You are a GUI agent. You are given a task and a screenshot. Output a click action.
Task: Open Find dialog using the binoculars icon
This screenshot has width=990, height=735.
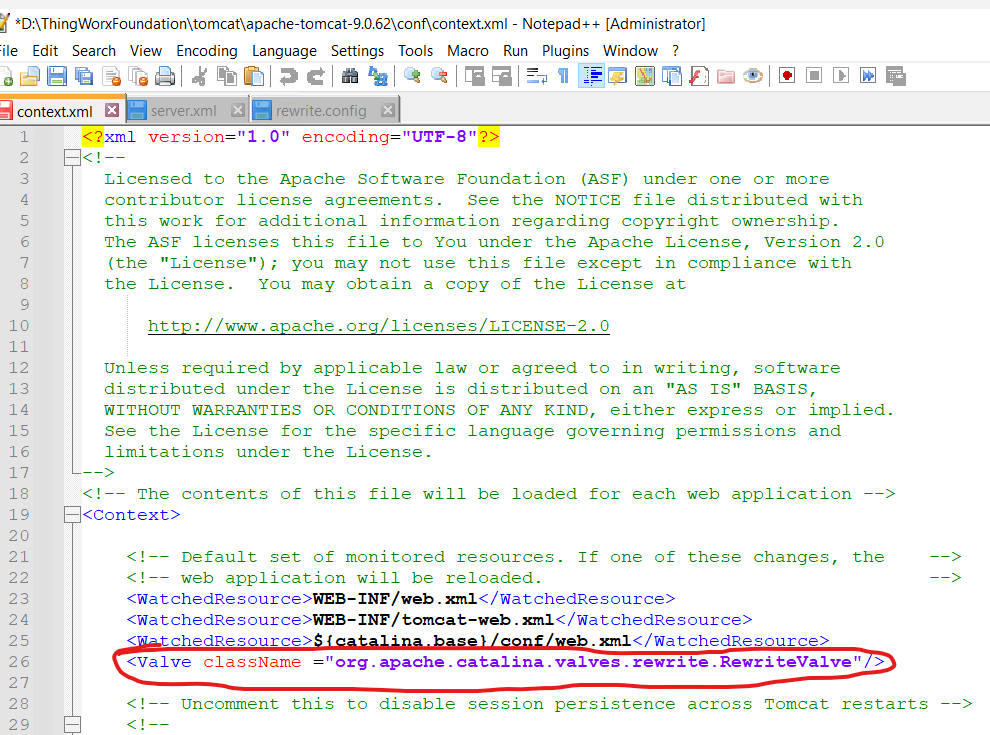[348, 76]
